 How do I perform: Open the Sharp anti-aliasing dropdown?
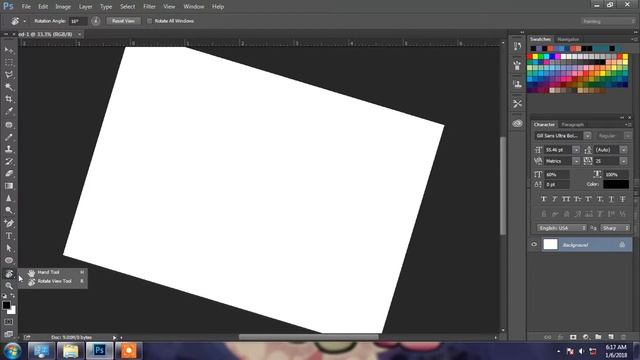615,228
